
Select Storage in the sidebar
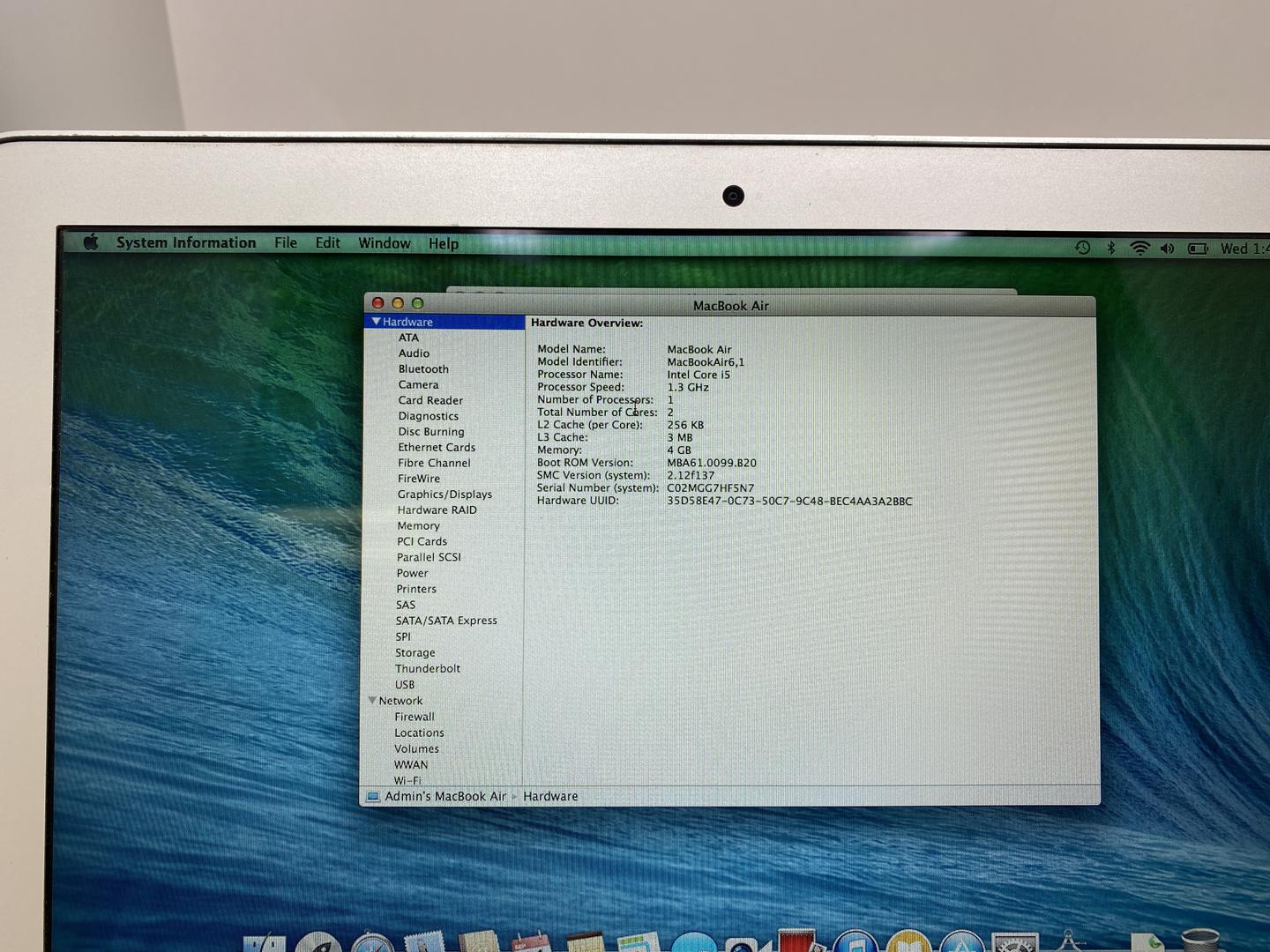415,653
